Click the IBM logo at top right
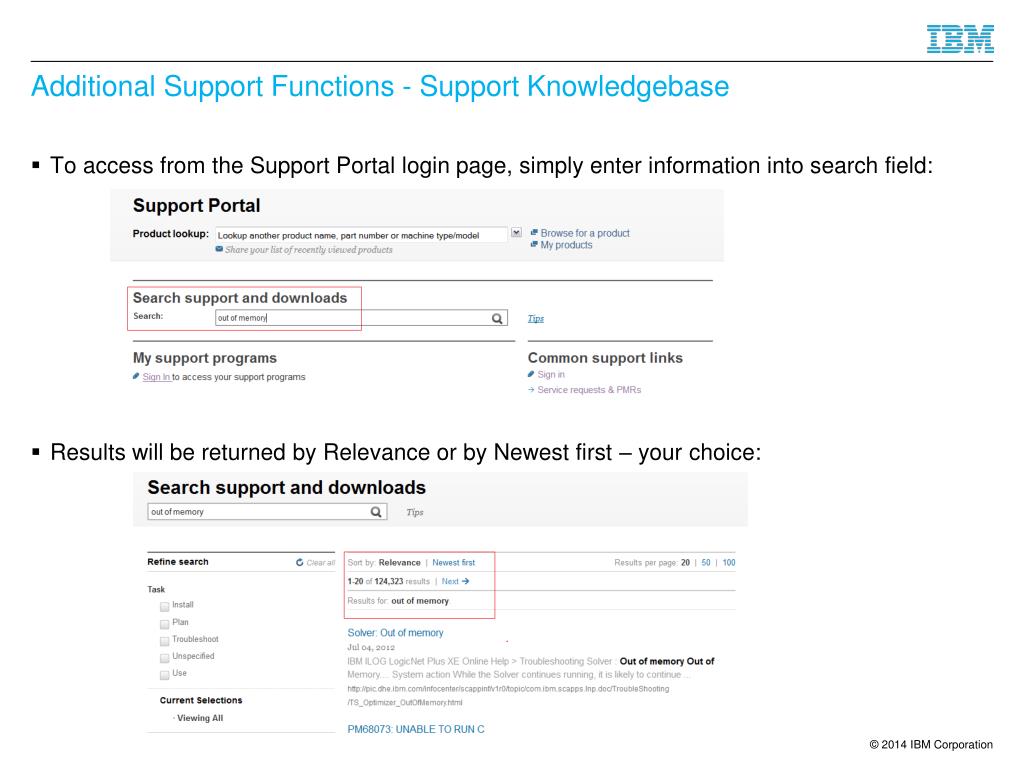The image size is (1024, 768). (x=960, y=39)
